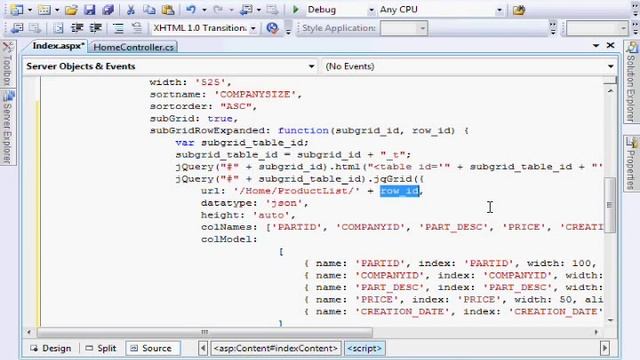Switch to the HomeController.cs tab
This screenshot has height=360, width=640.
[x=133, y=47]
